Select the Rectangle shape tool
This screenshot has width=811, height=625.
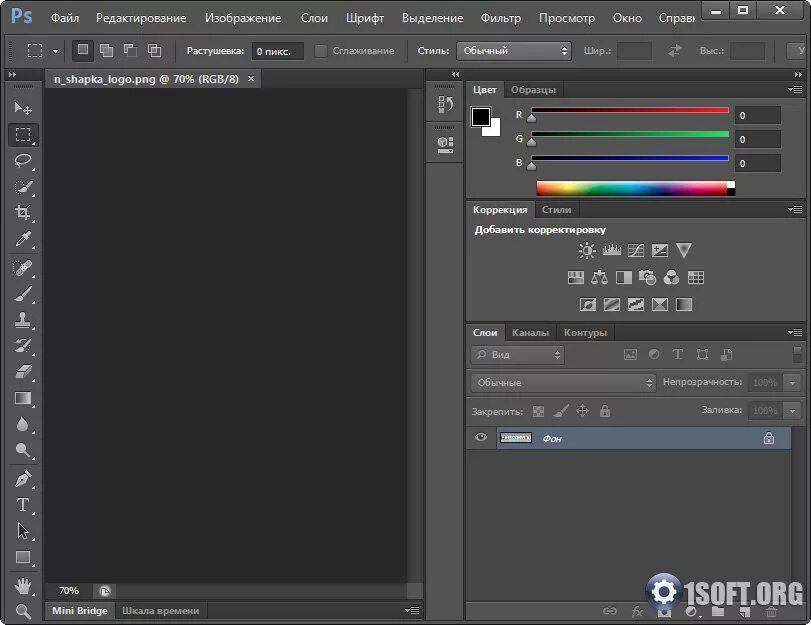pyautogui.click(x=23, y=557)
